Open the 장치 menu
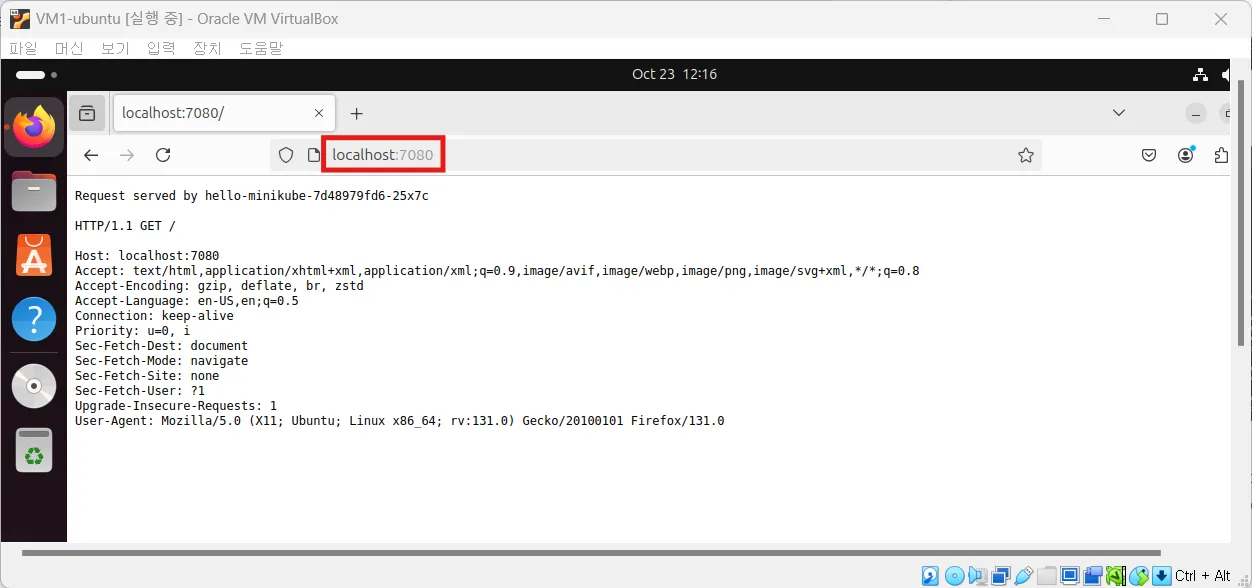 (207, 48)
